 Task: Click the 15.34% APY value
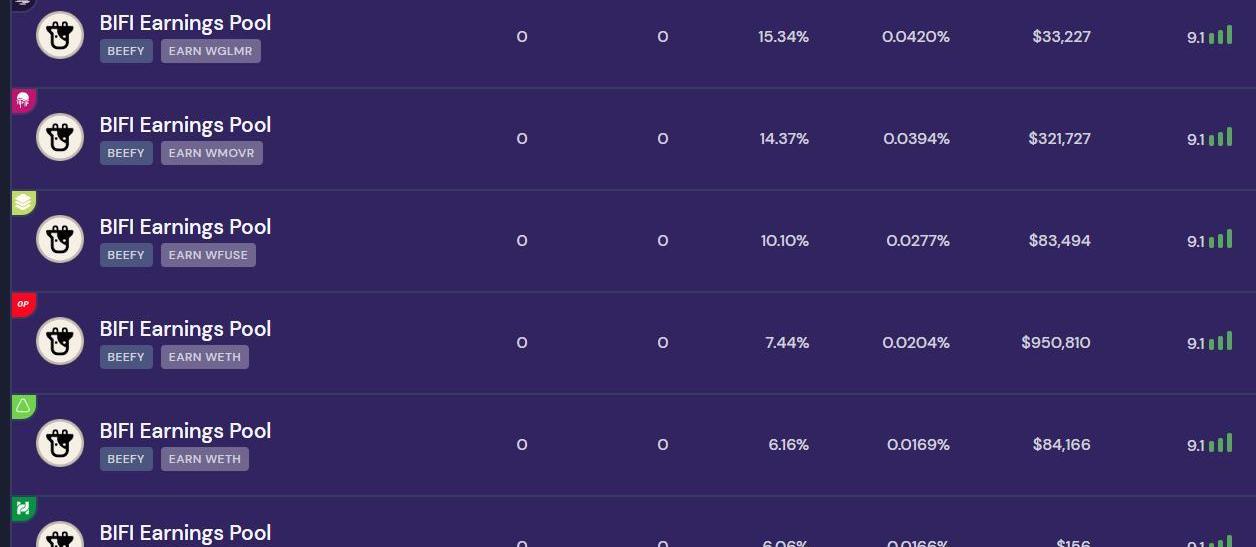pyautogui.click(x=783, y=37)
